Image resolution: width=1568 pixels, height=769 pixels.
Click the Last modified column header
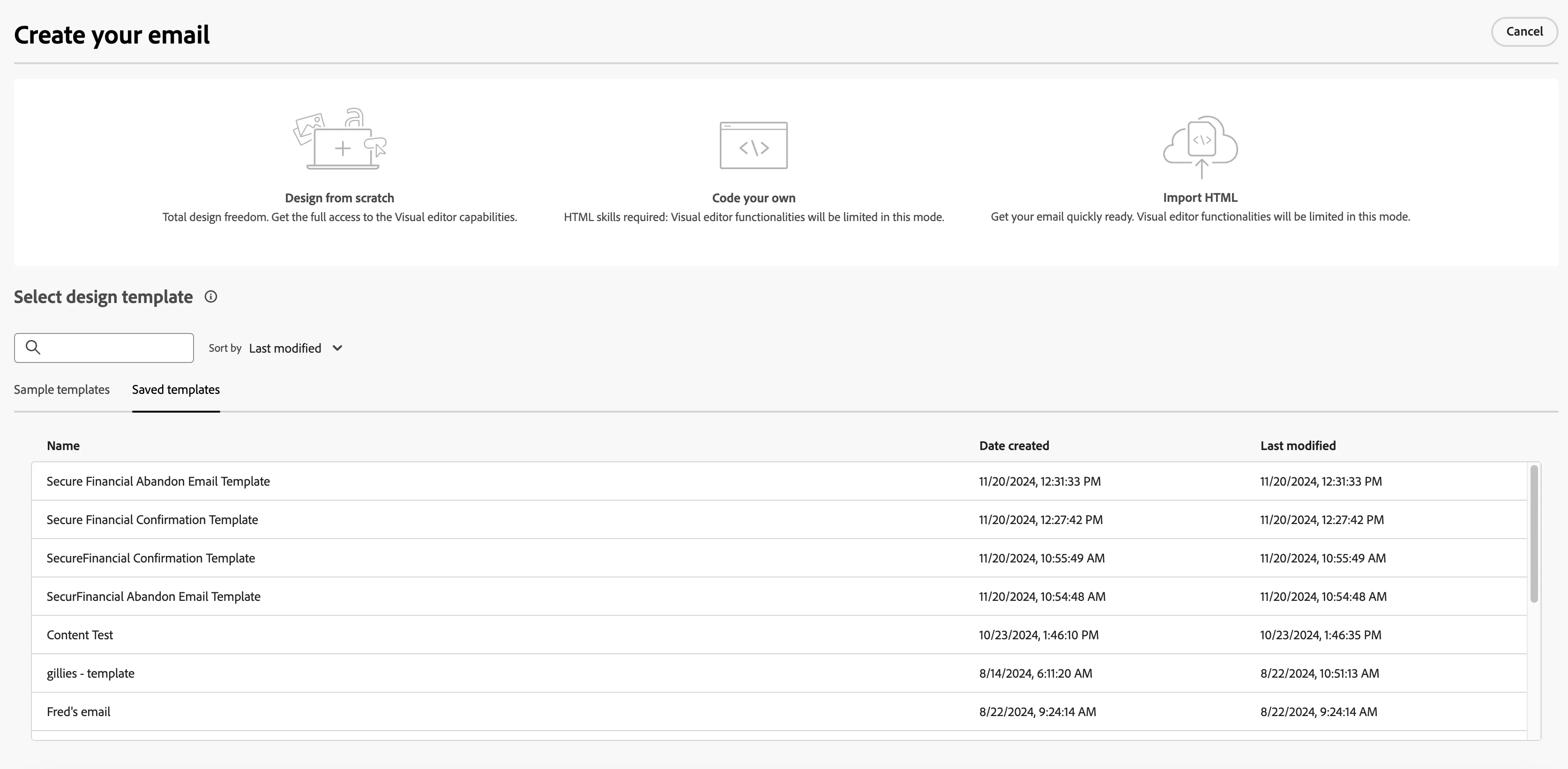pyautogui.click(x=1298, y=445)
